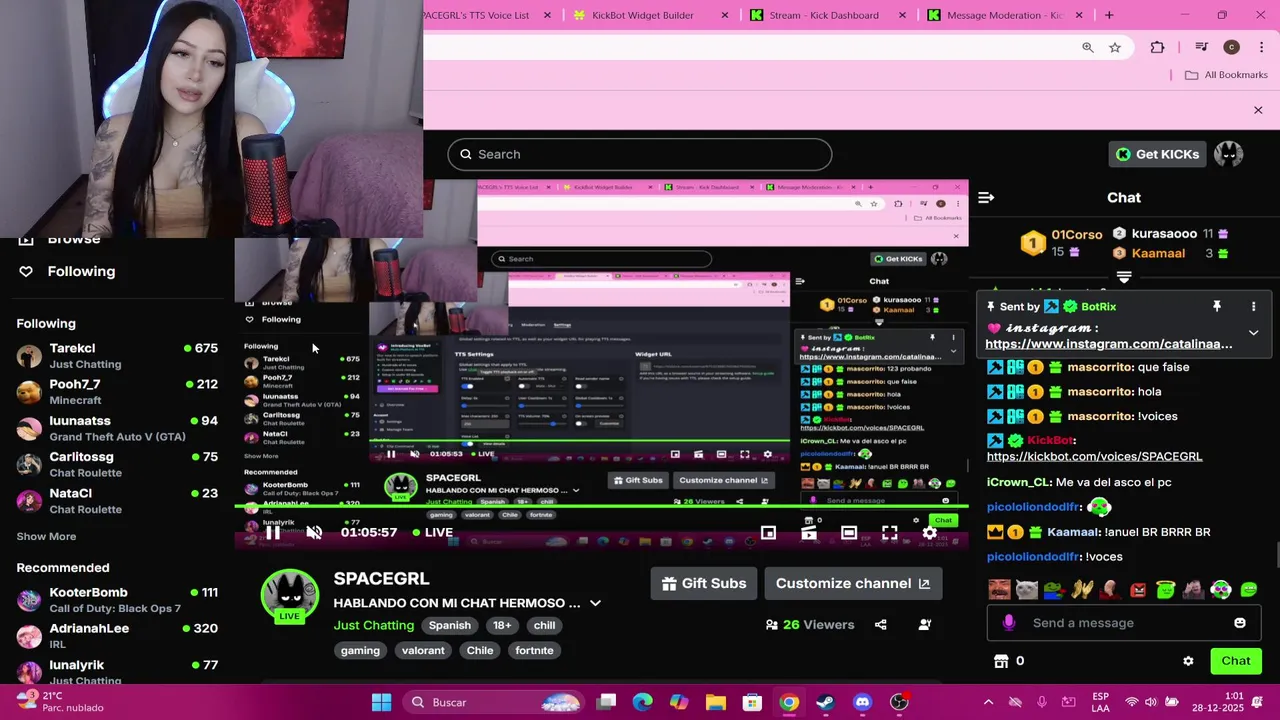Open File Explorer from the taskbar
The width and height of the screenshot is (1280, 720).
coord(716,702)
